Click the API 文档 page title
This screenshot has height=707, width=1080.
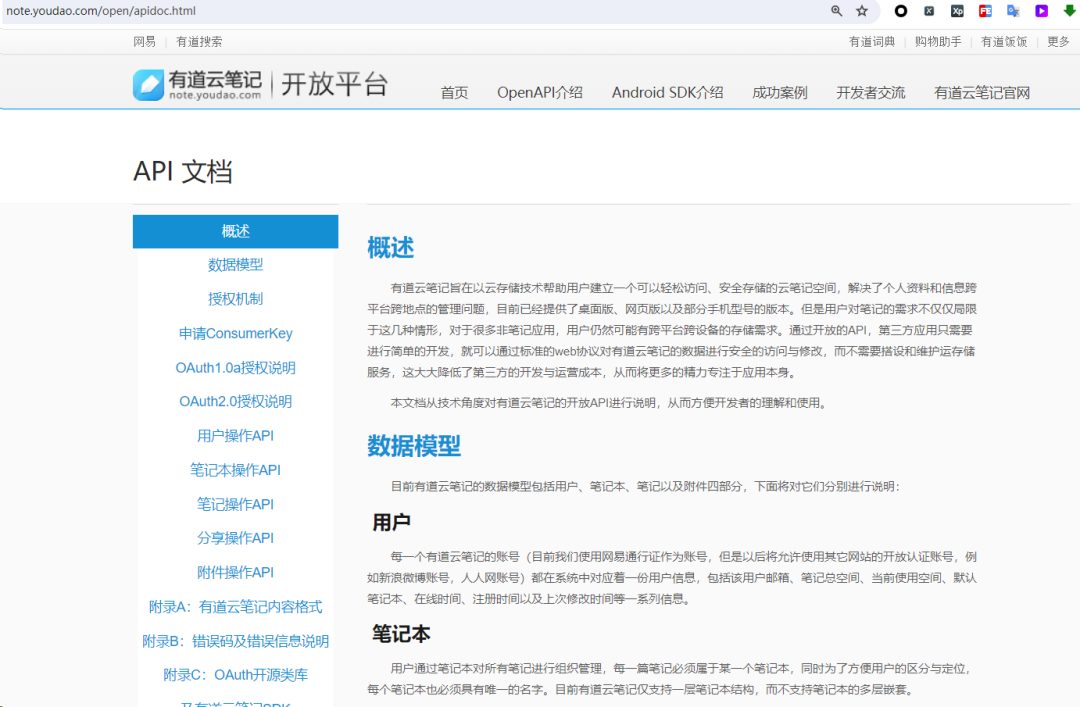[x=183, y=172]
